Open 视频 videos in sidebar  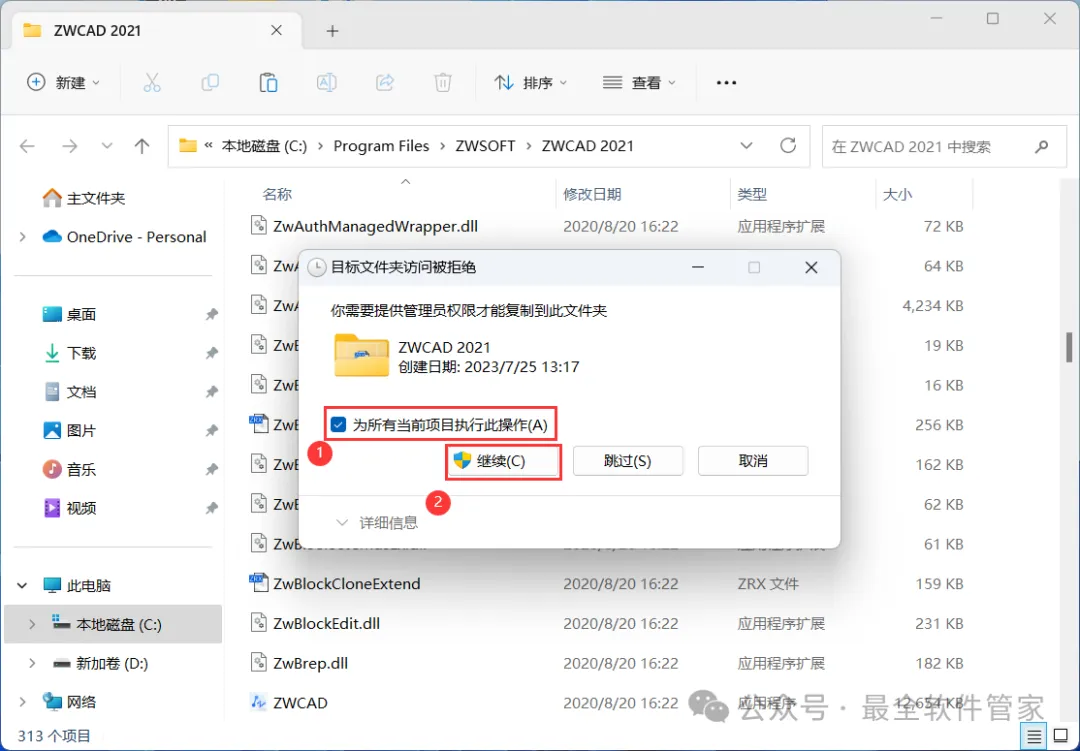pos(70,508)
